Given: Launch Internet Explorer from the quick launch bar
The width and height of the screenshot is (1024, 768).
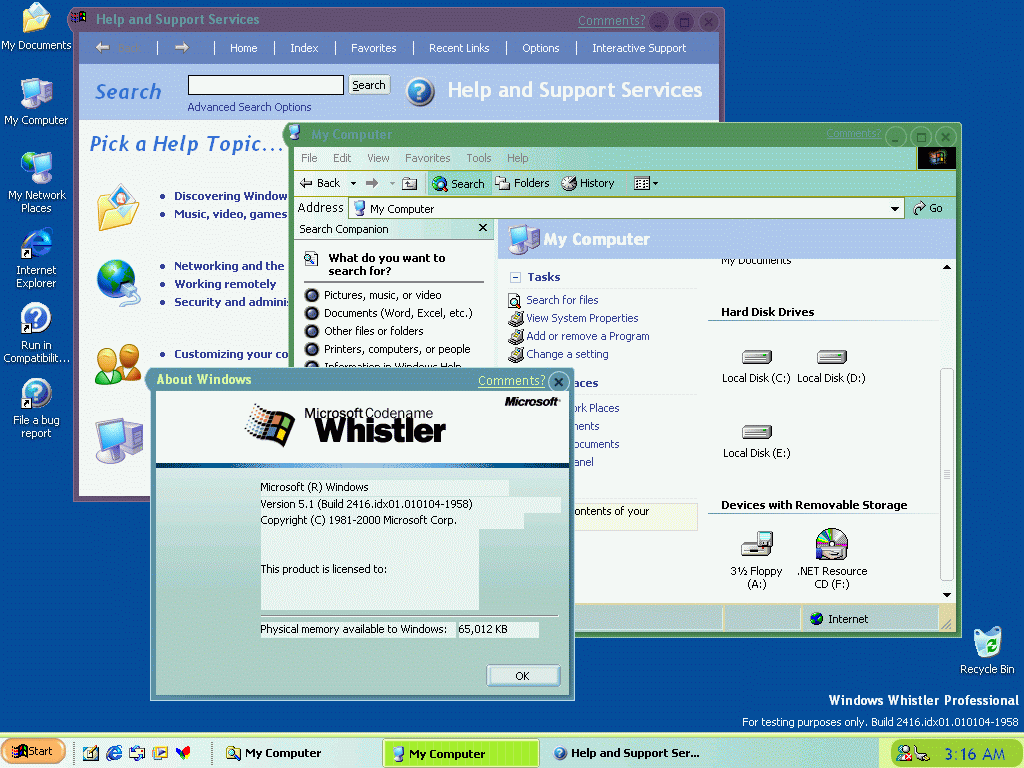Looking at the screenshot, I should point(114,753).
